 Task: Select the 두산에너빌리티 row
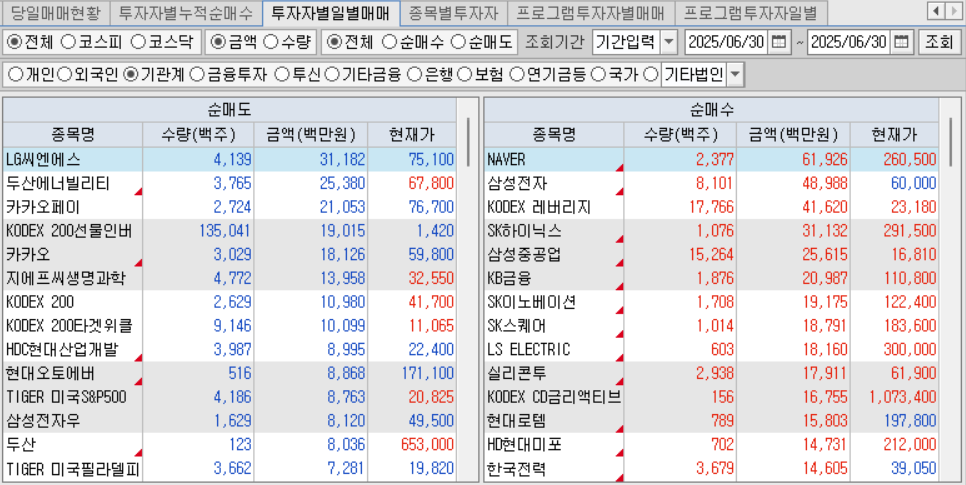click(230, 184)
